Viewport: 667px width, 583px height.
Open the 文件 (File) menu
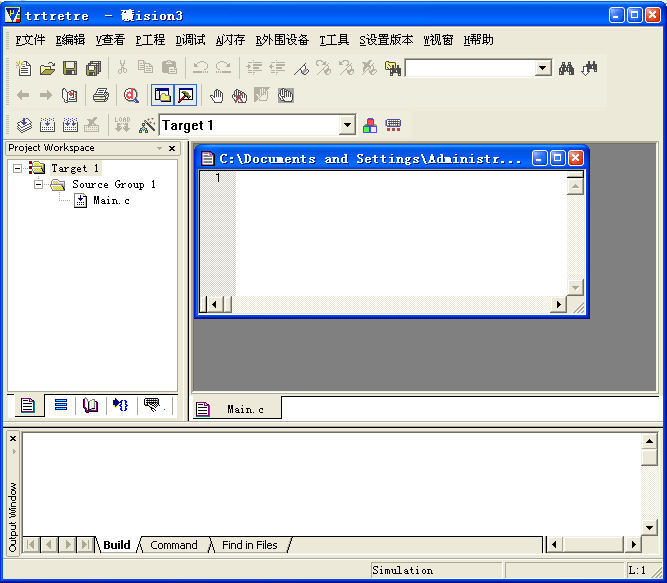[x=30, y=40]
